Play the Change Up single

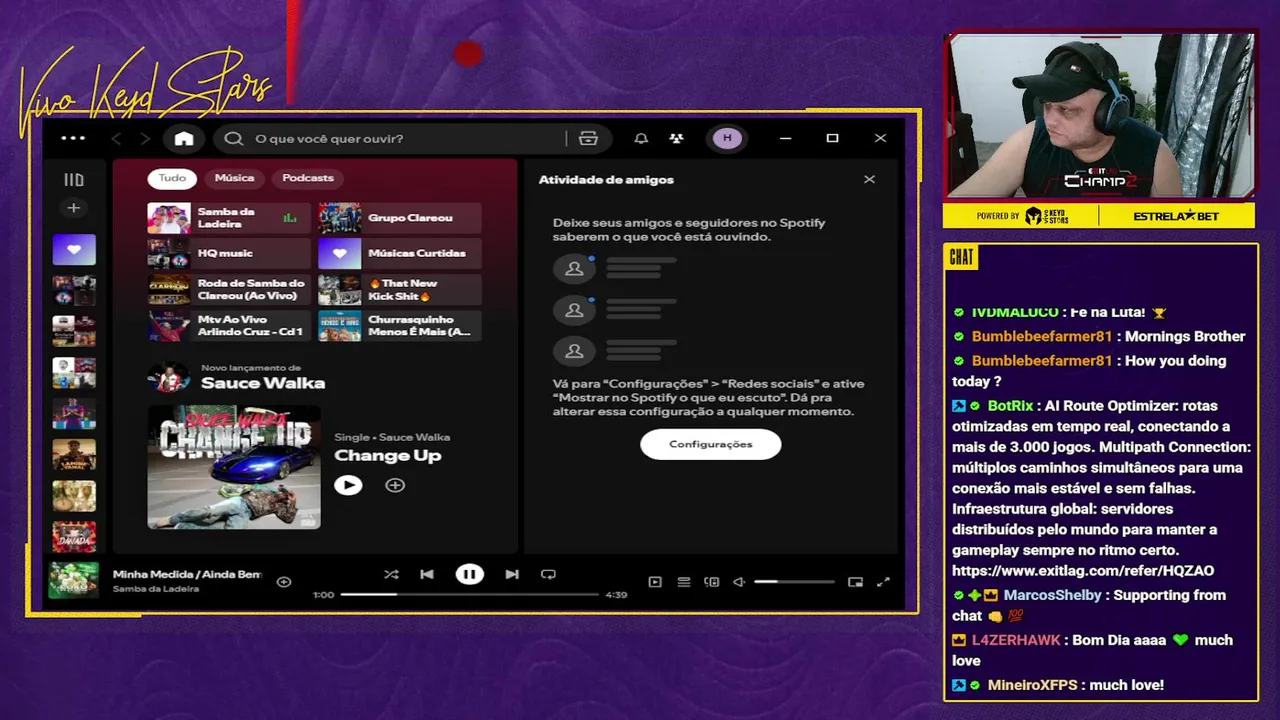[348, 485]
